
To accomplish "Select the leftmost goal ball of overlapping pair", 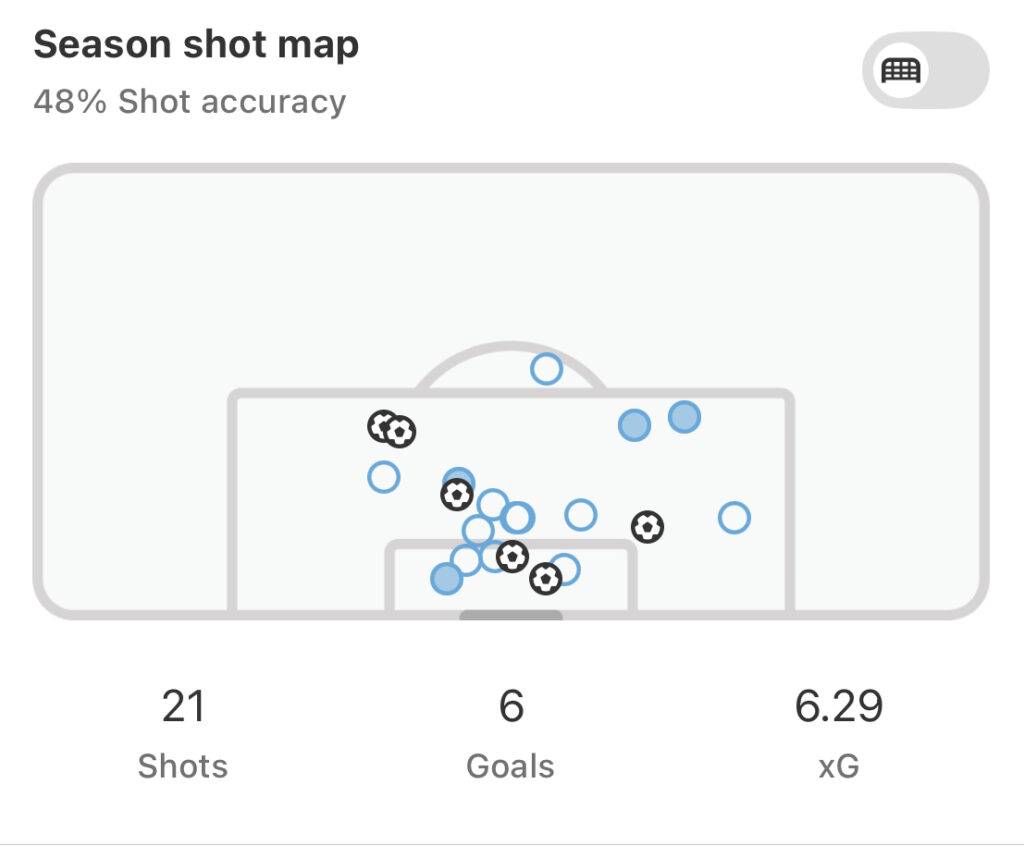I will [x=382, y=426].
